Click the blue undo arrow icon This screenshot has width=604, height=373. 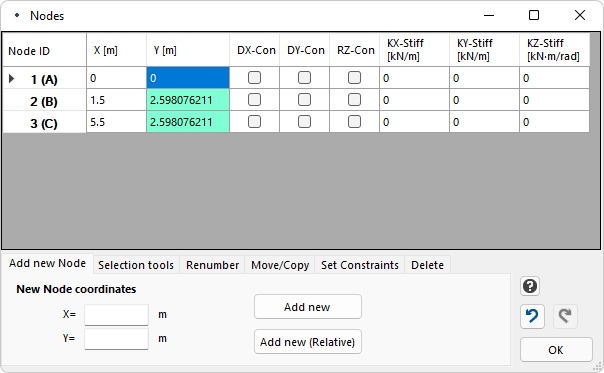pos(532,316)
